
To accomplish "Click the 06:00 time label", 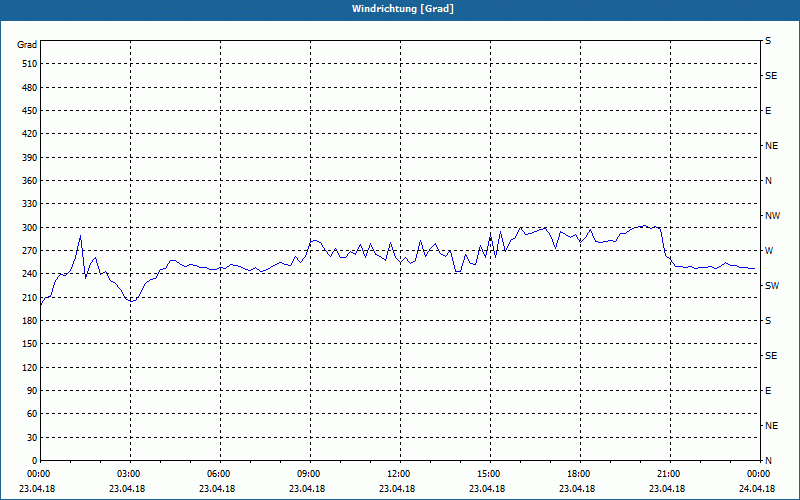I will point(218,474).
